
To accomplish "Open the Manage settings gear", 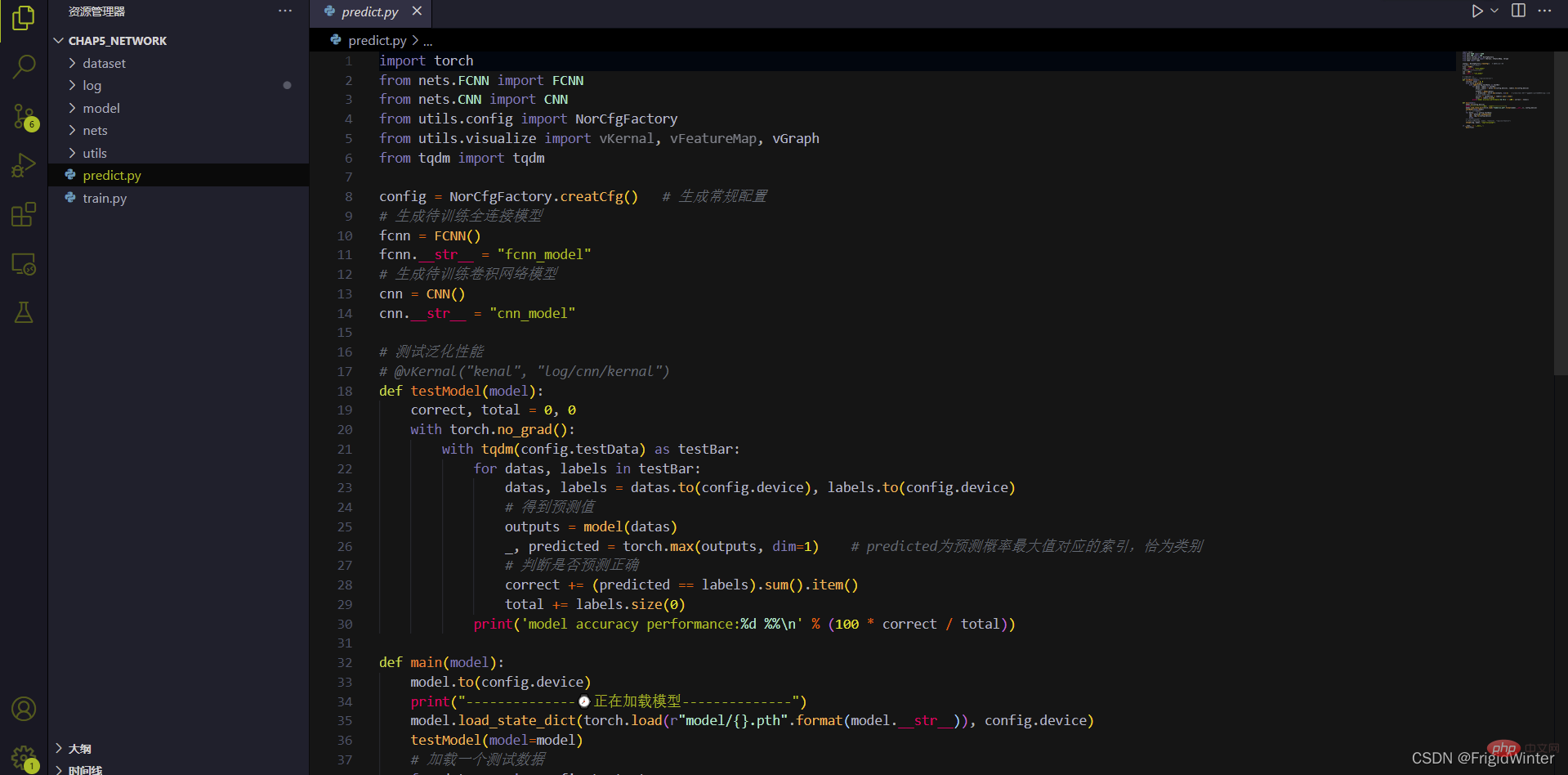I will [x=24, y=757].
